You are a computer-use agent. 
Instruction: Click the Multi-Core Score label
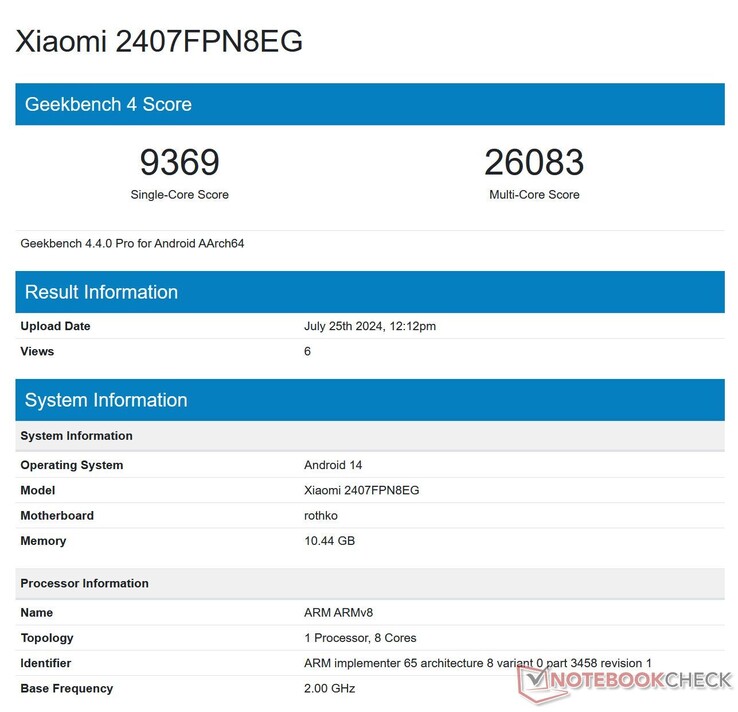click(x=534, y=195)
